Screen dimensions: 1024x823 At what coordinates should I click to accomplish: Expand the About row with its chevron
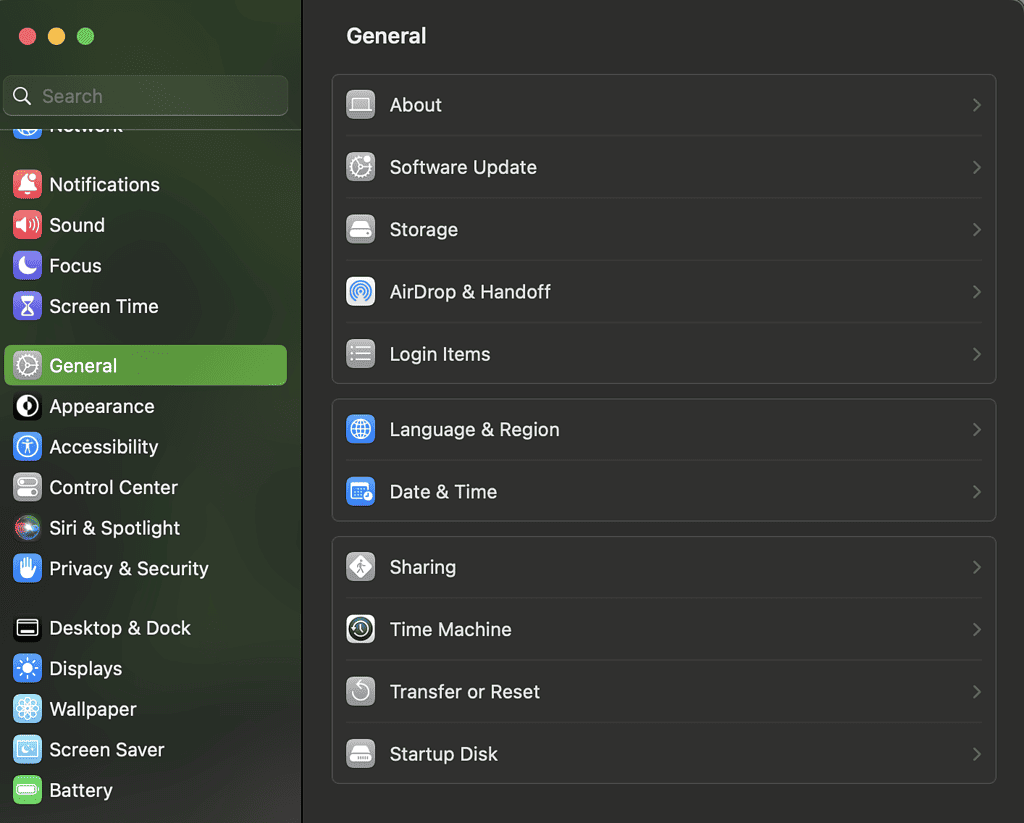click(976, 104)
